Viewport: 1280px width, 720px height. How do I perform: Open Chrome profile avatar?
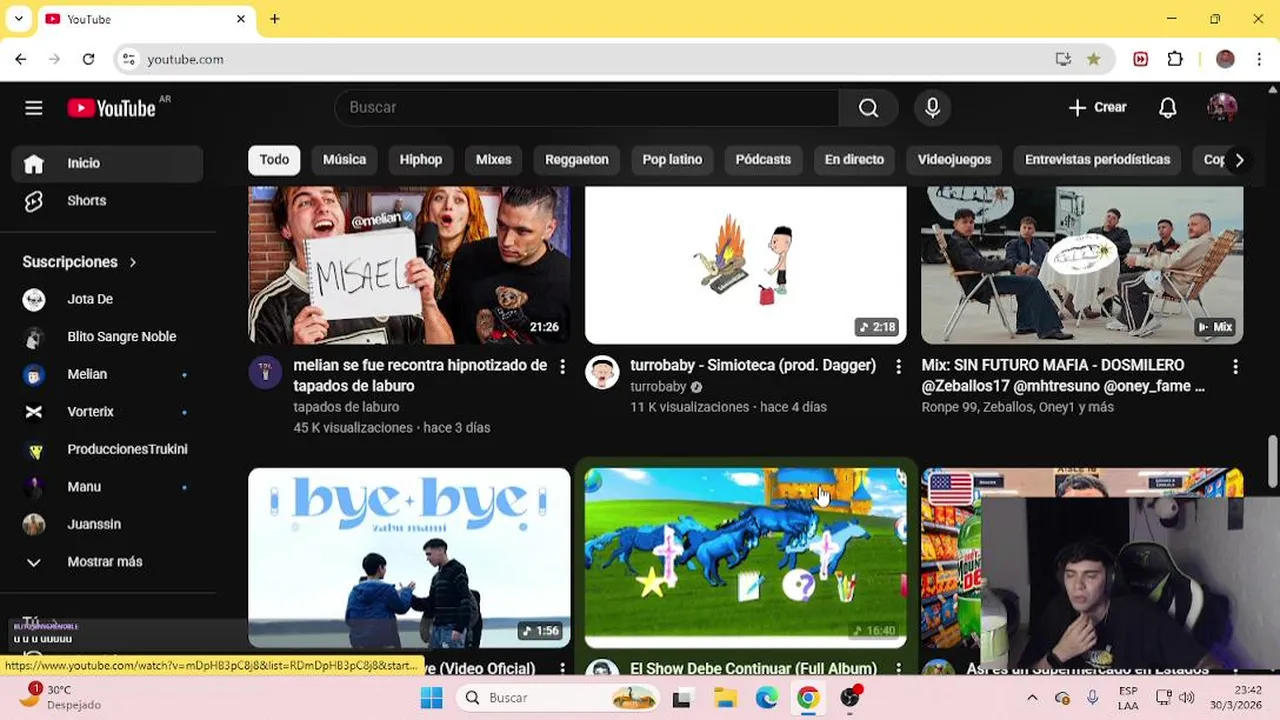point(1225,59)
